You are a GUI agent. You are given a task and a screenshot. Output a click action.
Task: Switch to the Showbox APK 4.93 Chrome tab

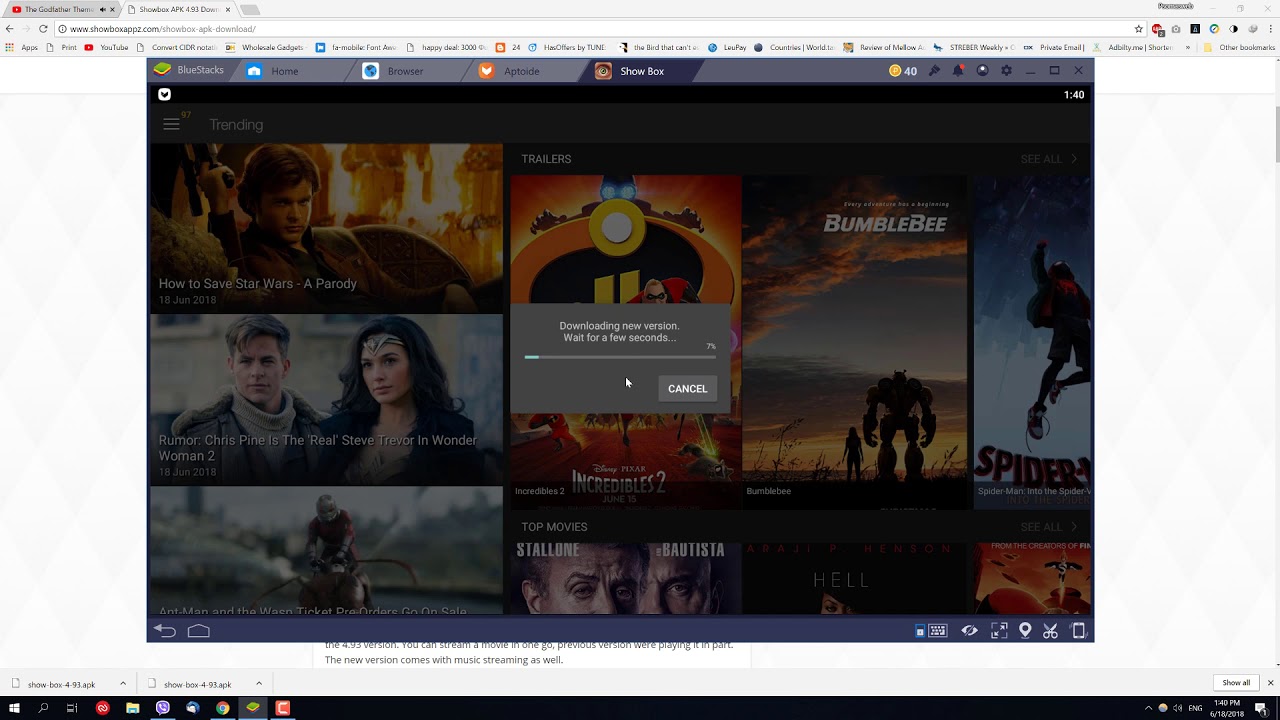pos(178,9)
